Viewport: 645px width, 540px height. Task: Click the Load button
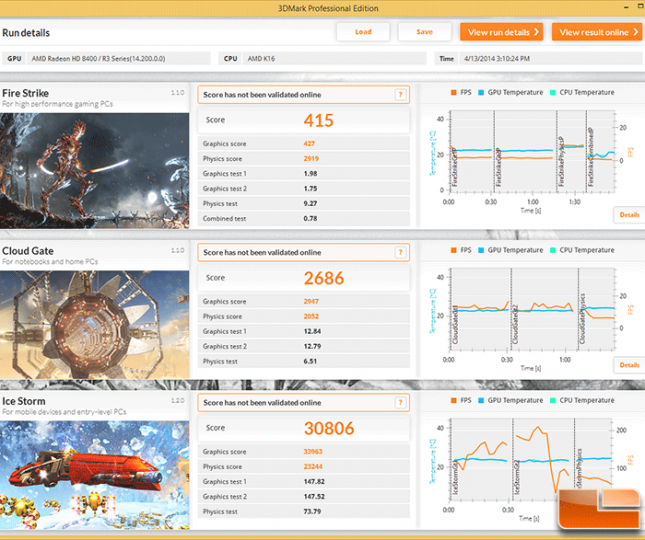(x=363, y=32)
